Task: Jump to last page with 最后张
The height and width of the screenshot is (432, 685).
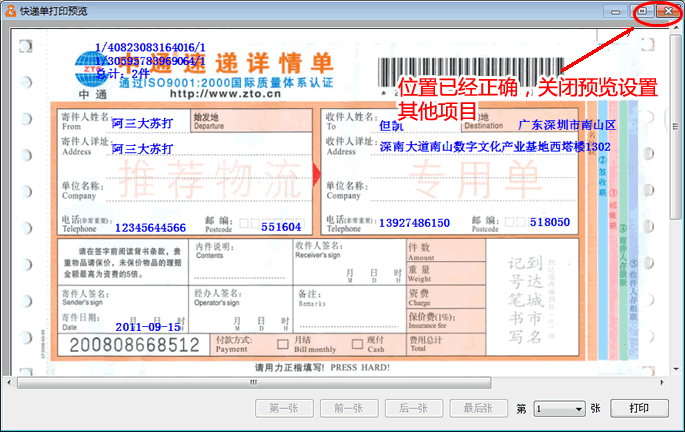Action: (478, 408)
